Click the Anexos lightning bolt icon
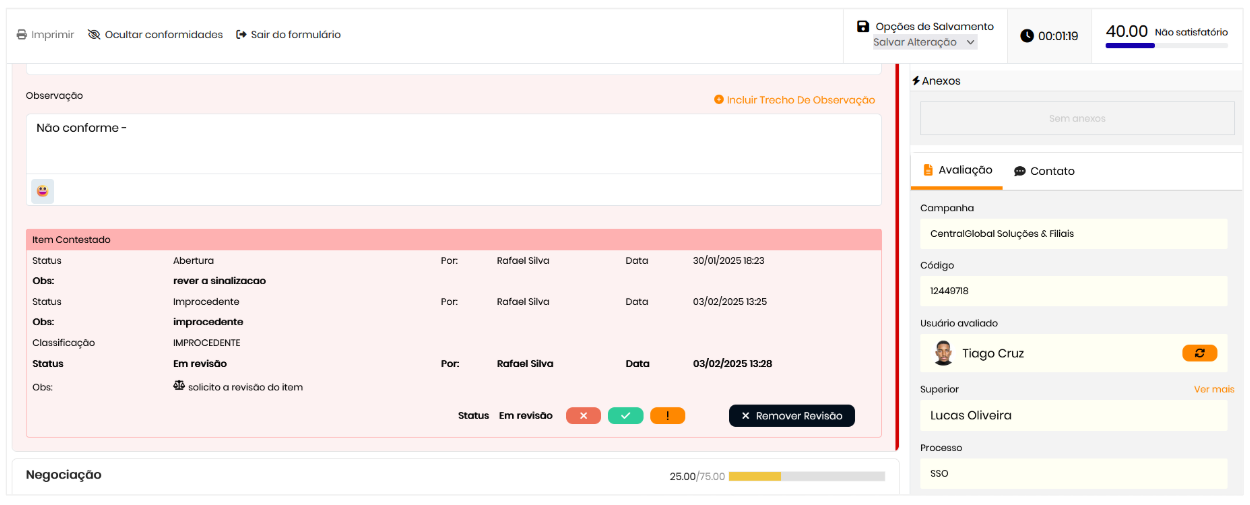Image resolution: width=1250 pixels, height=505 pixels. click(x=916, y=81)
